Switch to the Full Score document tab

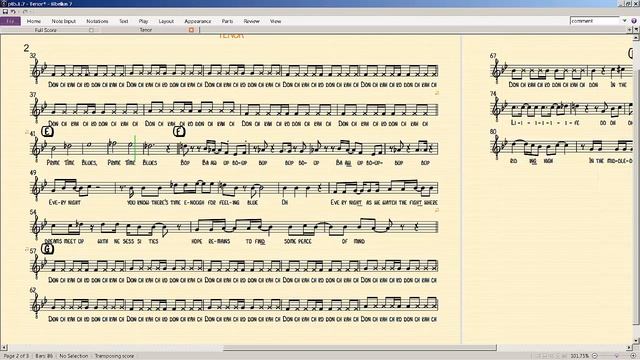46,30
